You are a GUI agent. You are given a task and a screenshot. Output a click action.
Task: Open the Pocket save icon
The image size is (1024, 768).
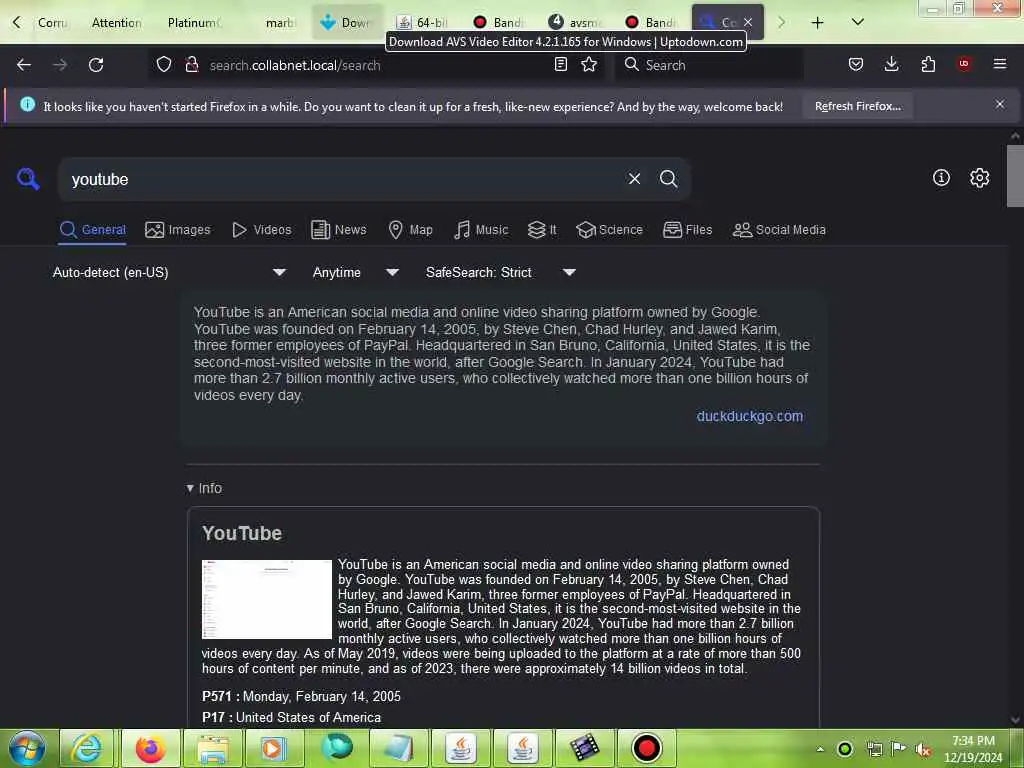point(856,65)
